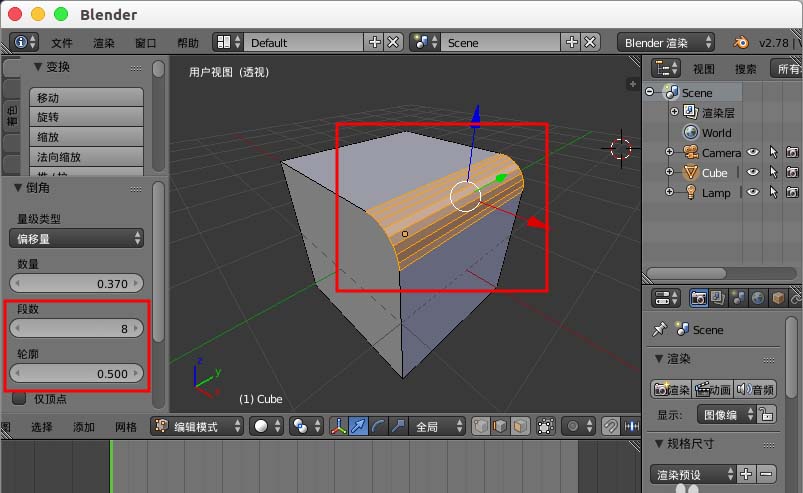The image size is (803, 493).
Task: Select the World tab globe icon in properties
Action: tap(758, 298)
